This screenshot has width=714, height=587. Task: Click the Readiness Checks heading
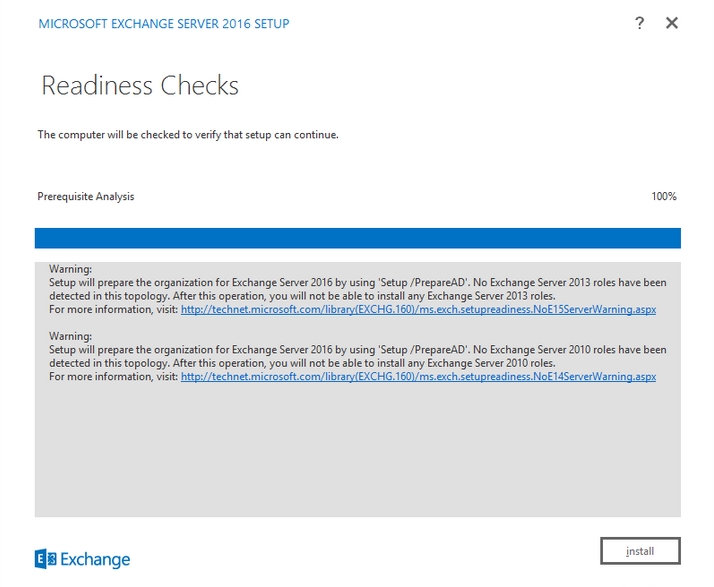click(140, 86)
